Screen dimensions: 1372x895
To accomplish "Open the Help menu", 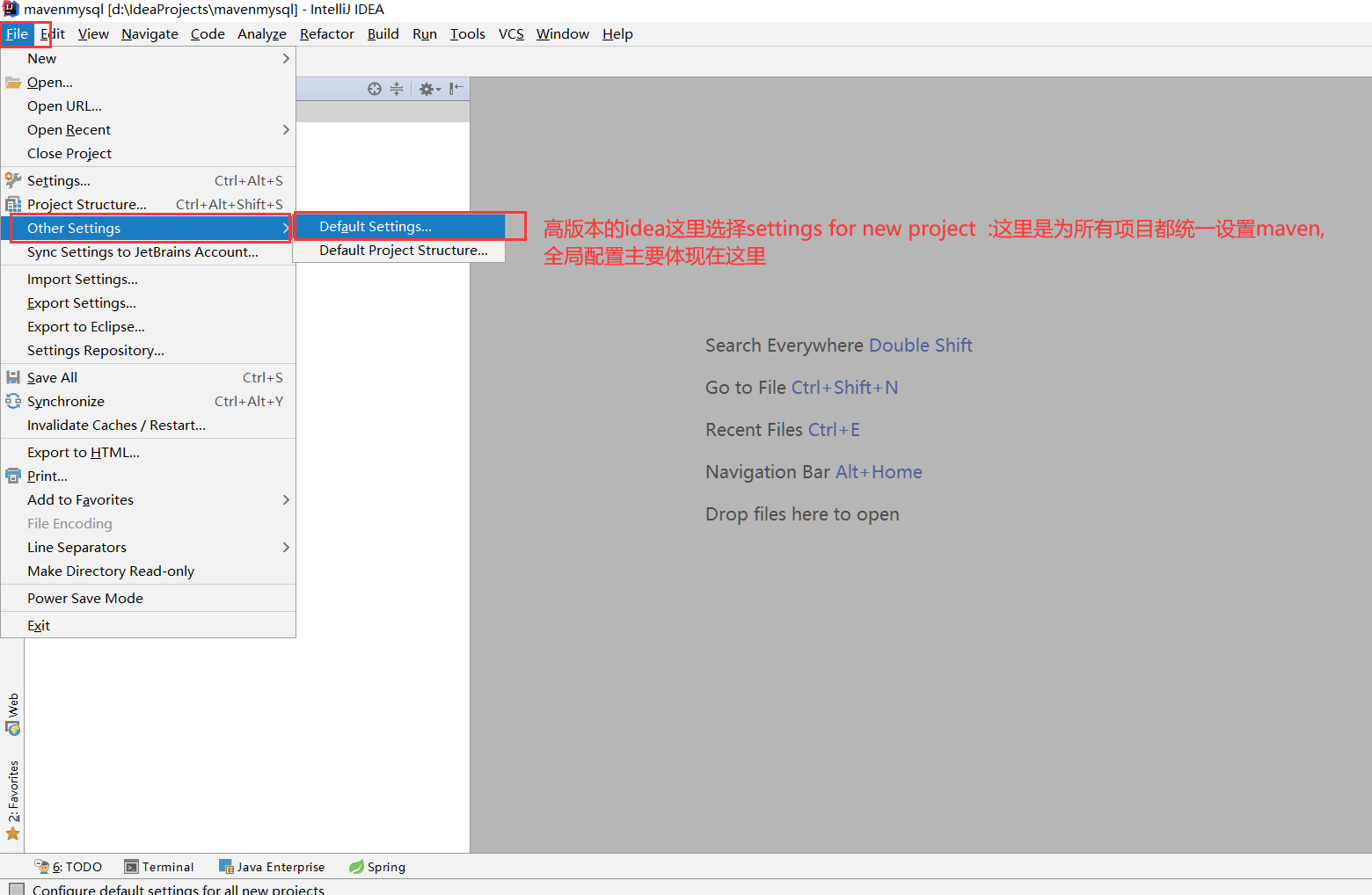I will 617,34.
